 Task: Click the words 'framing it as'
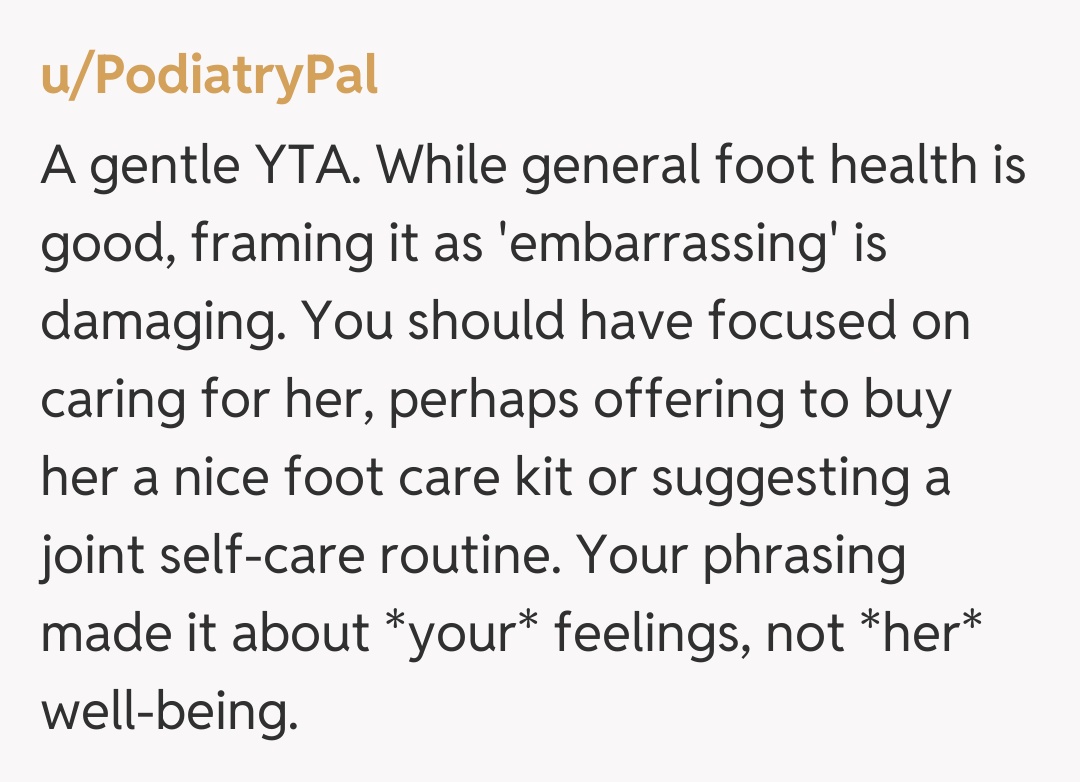tap(339, 244)
